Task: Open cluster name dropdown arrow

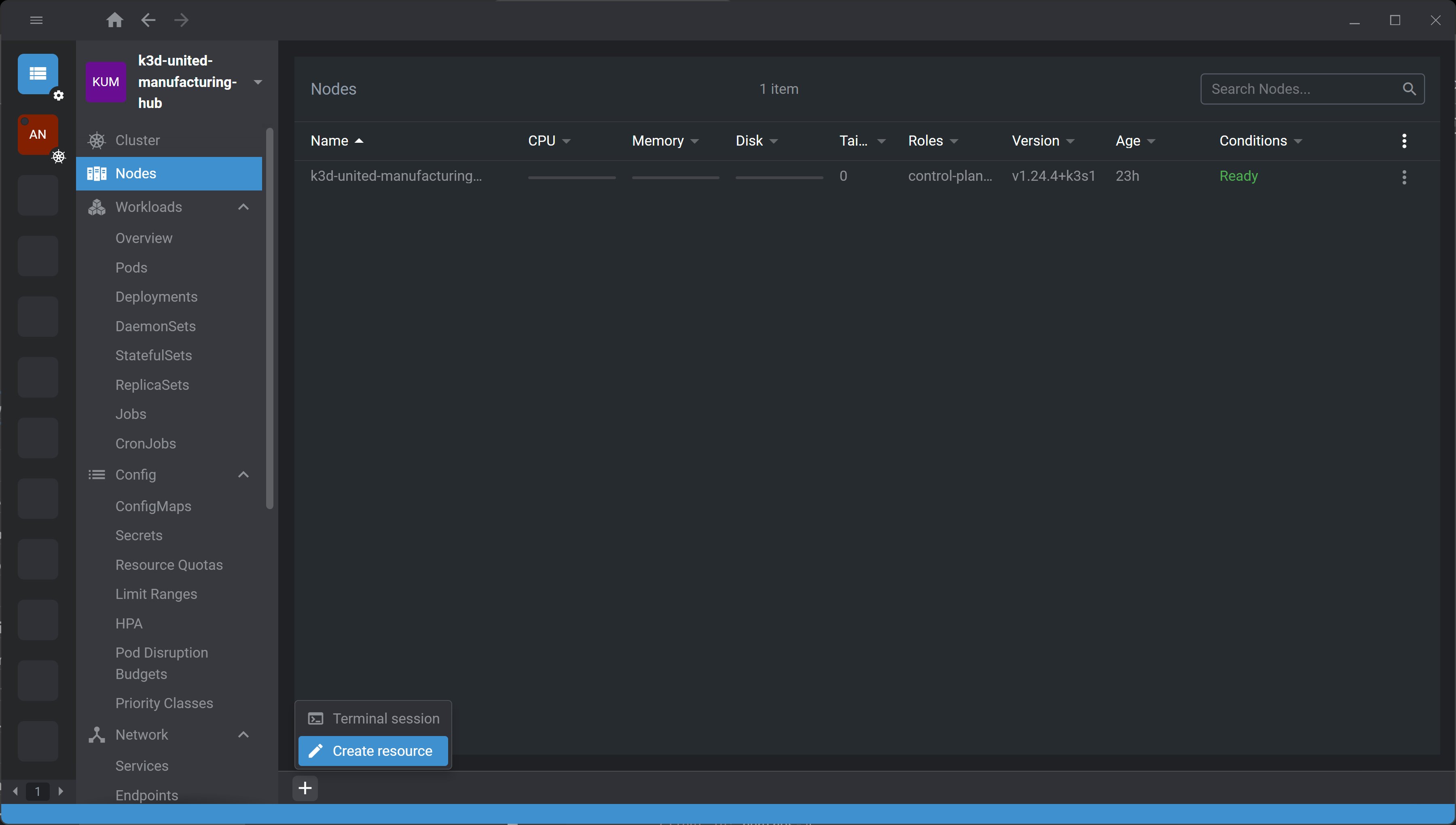Action: point(258,82)
